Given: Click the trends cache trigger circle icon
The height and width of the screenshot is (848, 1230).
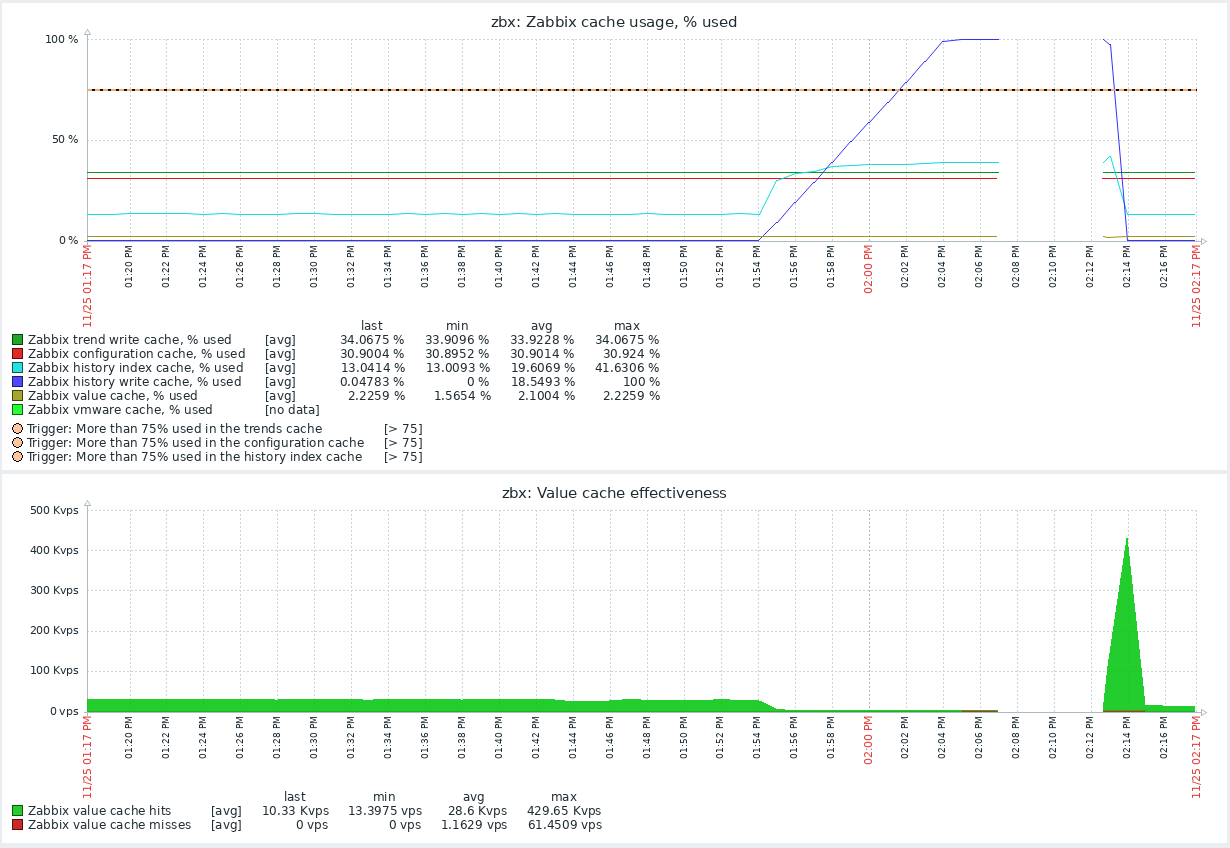Looking at the screenshot, I should coord(17,429).
